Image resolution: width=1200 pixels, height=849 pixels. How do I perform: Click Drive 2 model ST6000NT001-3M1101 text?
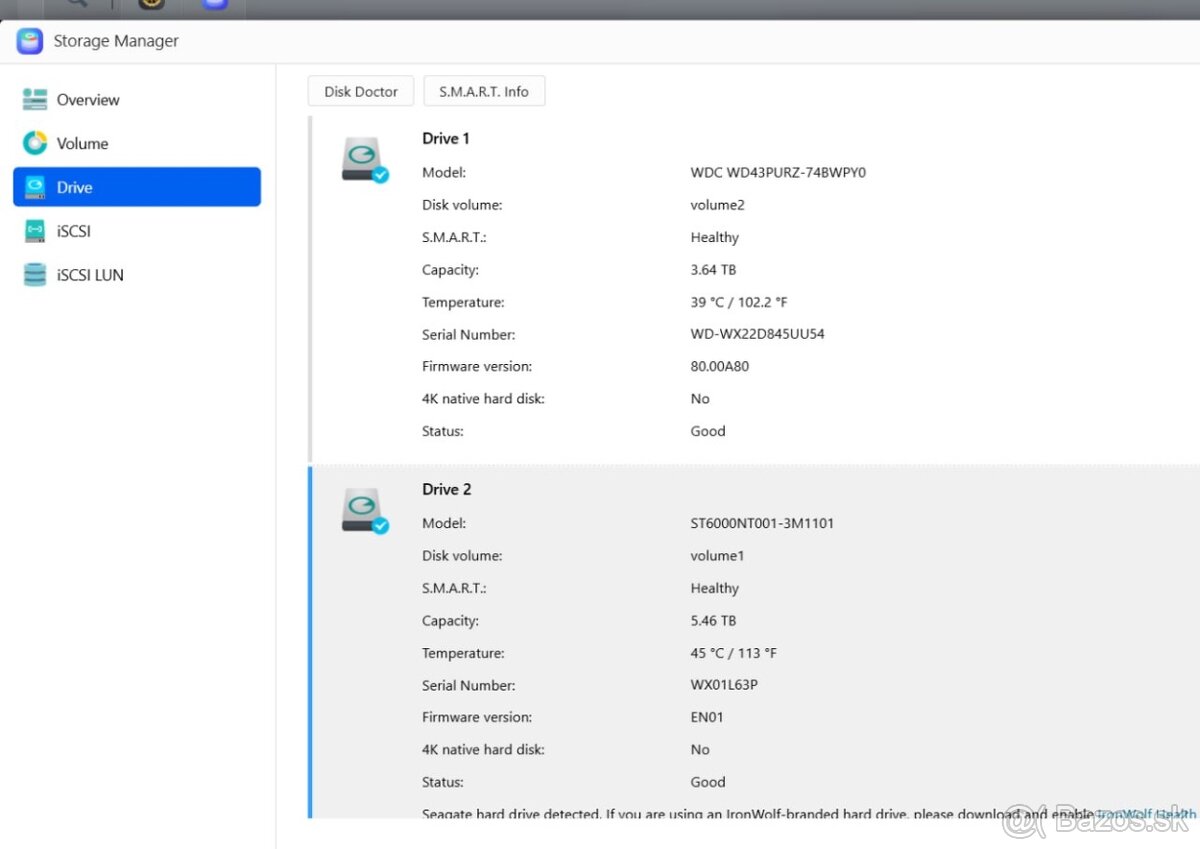point(762,523)
